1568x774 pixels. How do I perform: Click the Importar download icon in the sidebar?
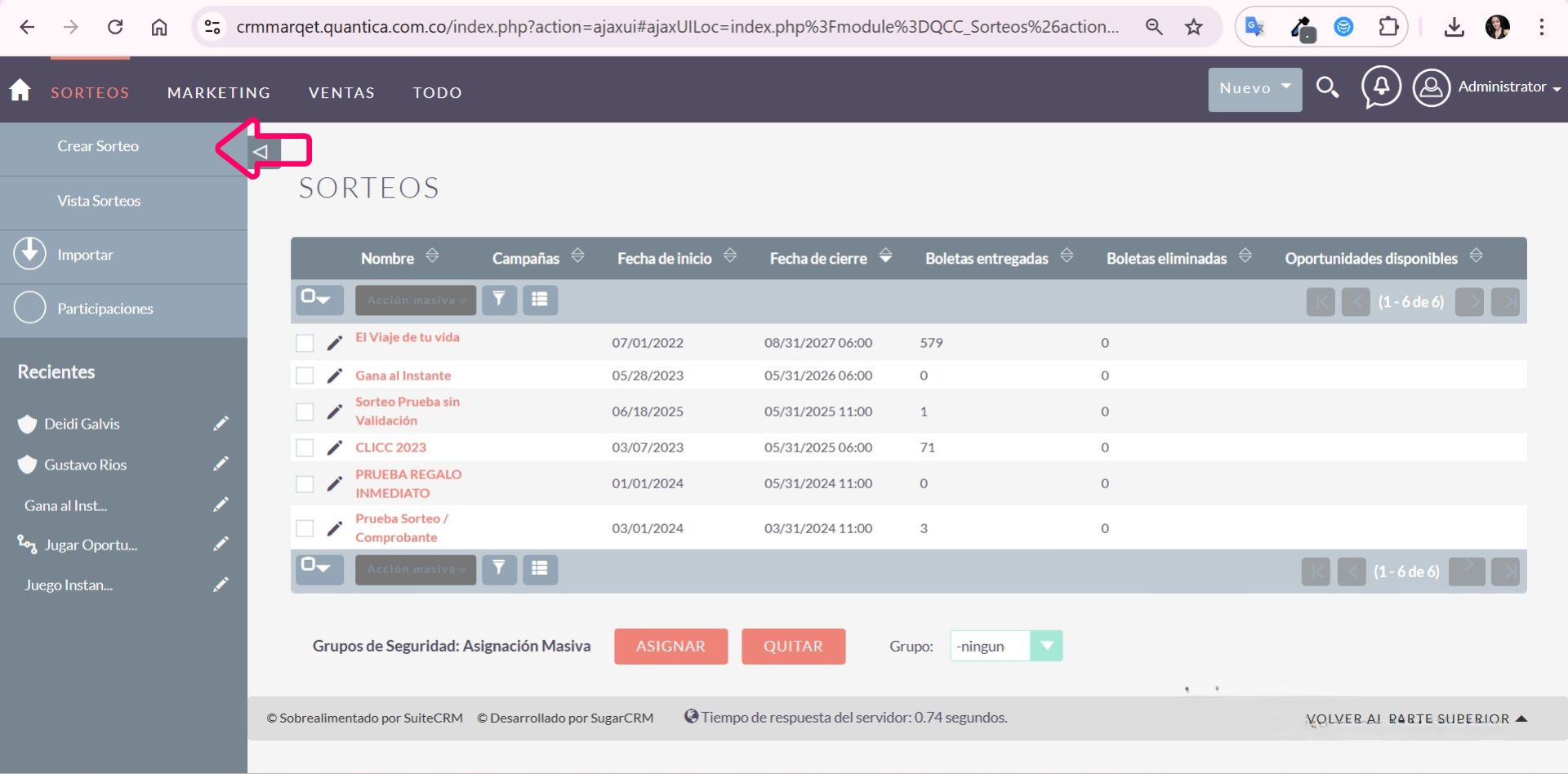(30, 254)
